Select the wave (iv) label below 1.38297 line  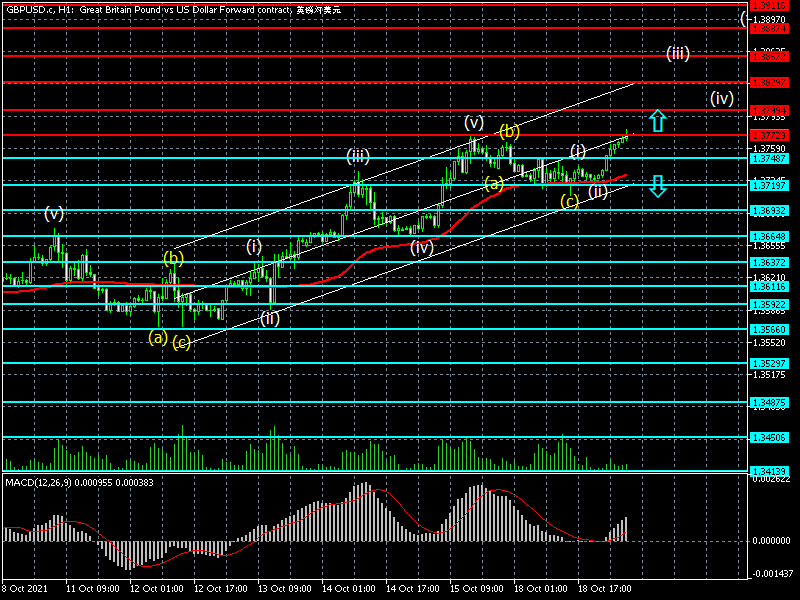[x=722, y=98]
